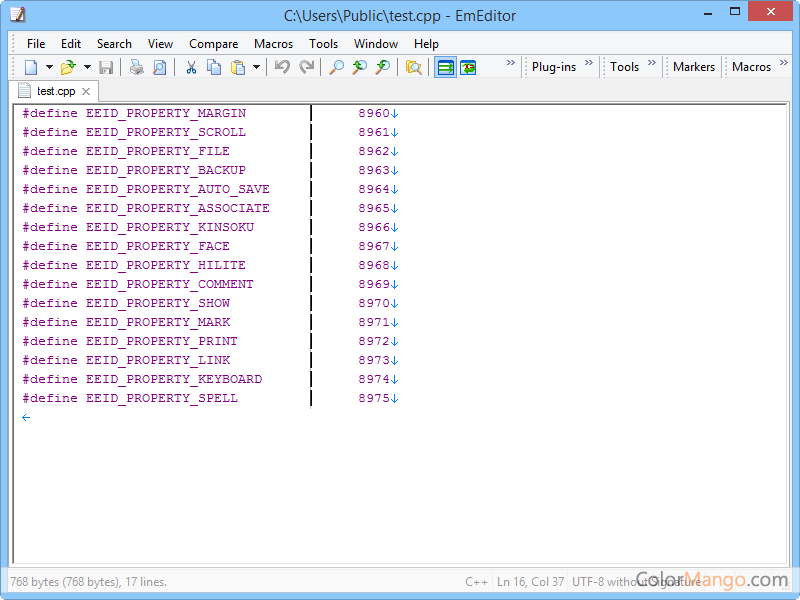The width and height of the screenshot is (800, 600).
Task: Toggle the green toolbar button beside wrap mode
Action: point(468,67)
